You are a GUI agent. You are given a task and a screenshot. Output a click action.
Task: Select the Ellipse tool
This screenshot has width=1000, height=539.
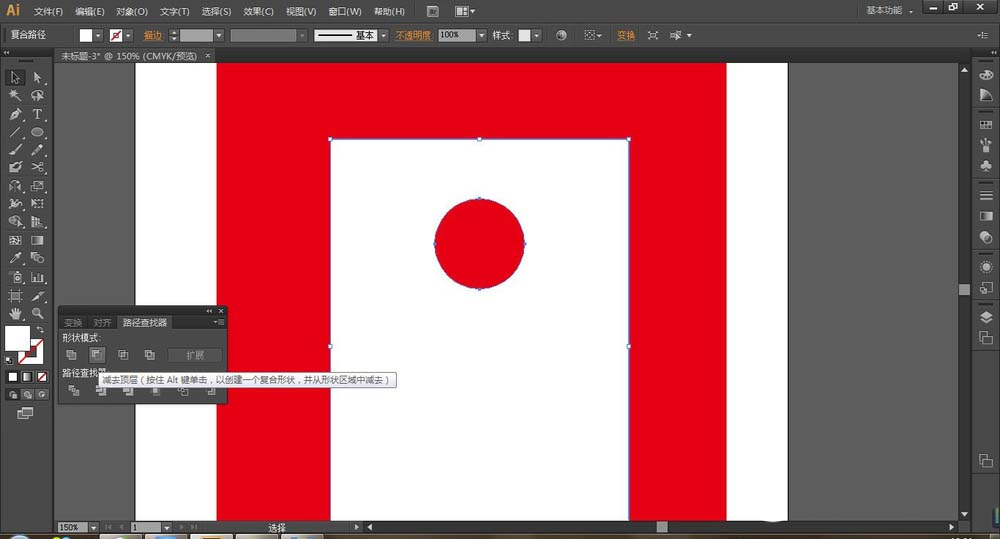click(38, 132)
